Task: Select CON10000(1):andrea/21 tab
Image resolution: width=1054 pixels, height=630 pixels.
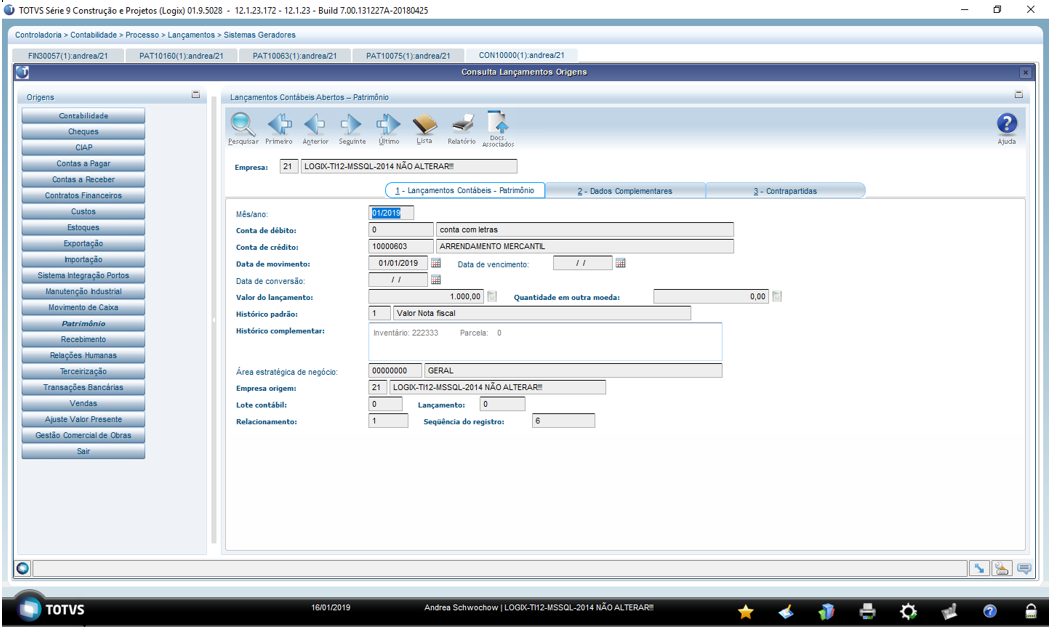Action: (522, 55)
